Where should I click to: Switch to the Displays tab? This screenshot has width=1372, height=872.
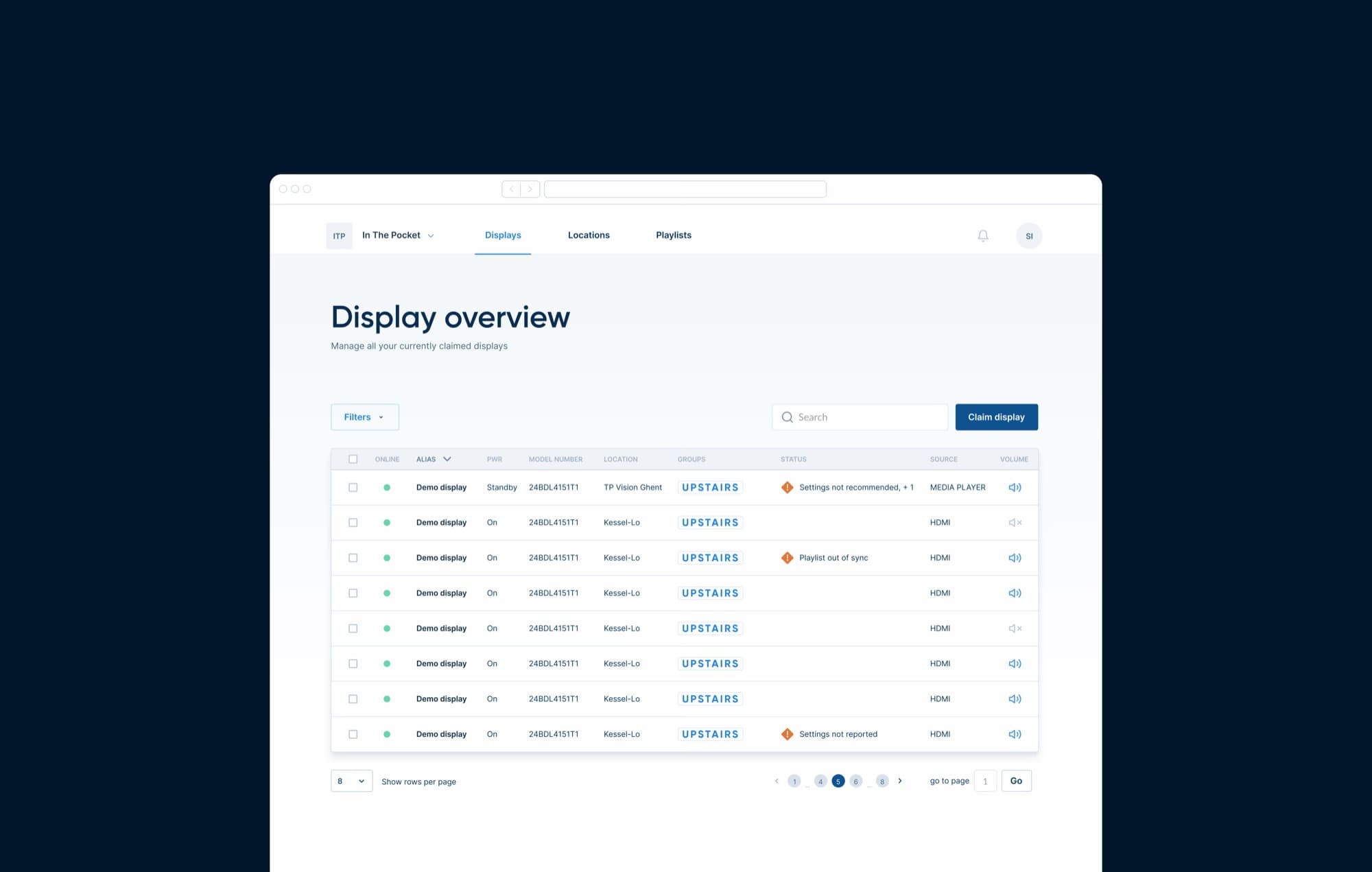[503, 235]
